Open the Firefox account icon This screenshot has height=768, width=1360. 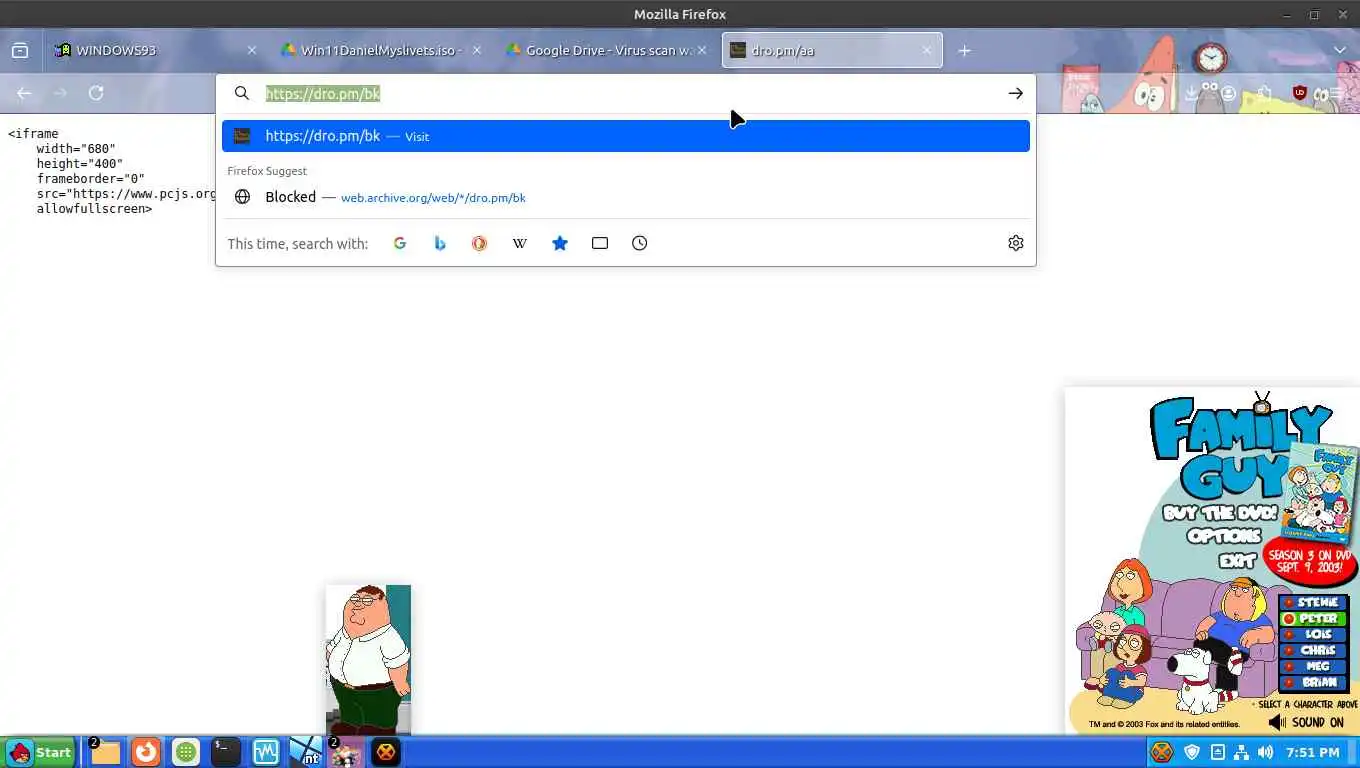(x=1229, y=93)
